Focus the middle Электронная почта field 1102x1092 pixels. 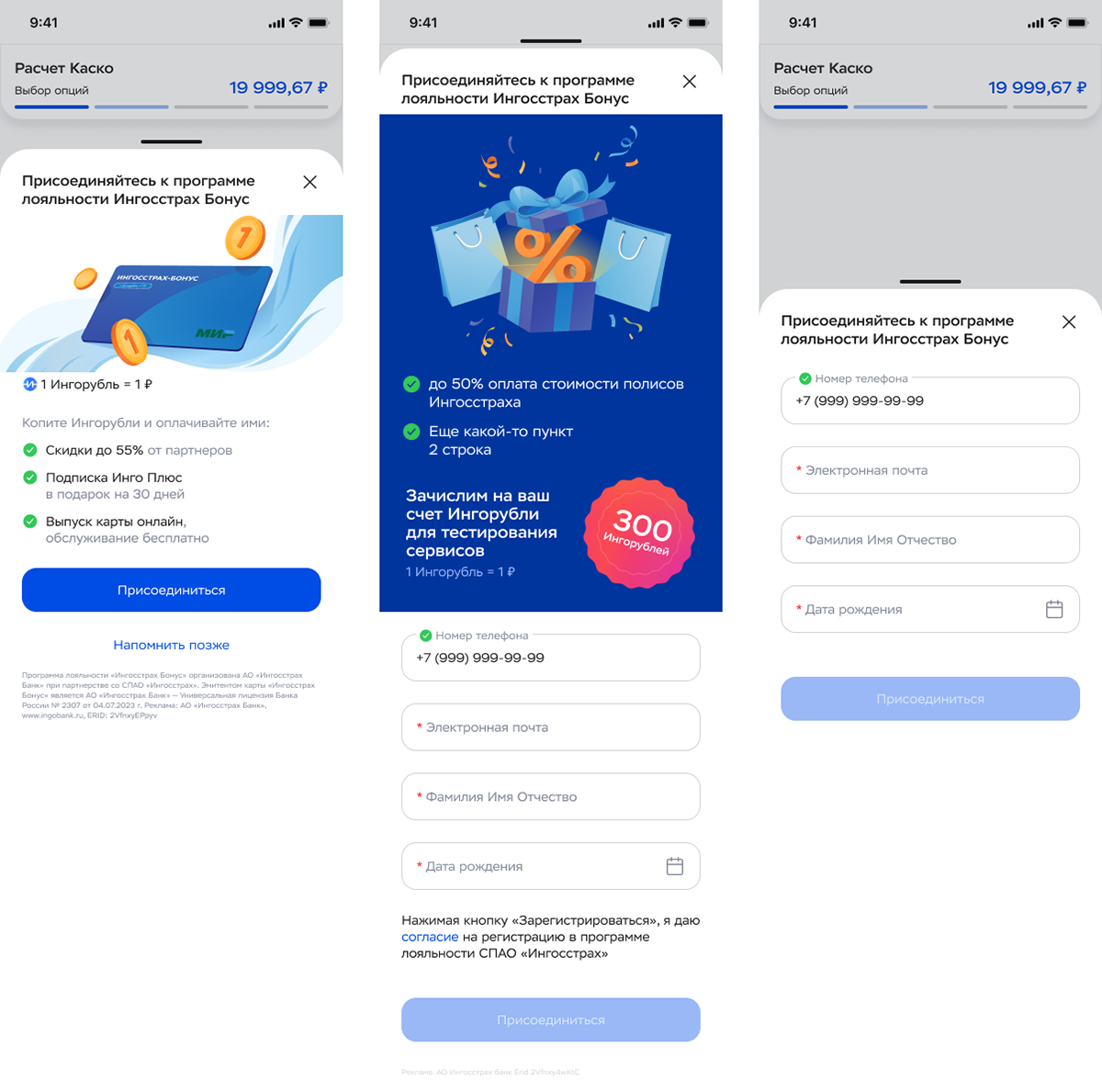[551, 727]
